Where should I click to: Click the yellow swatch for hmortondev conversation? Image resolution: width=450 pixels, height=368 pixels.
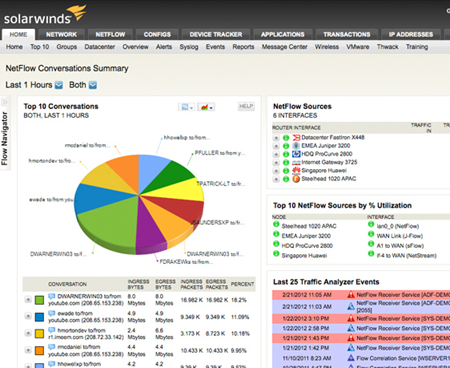(39, 334)
